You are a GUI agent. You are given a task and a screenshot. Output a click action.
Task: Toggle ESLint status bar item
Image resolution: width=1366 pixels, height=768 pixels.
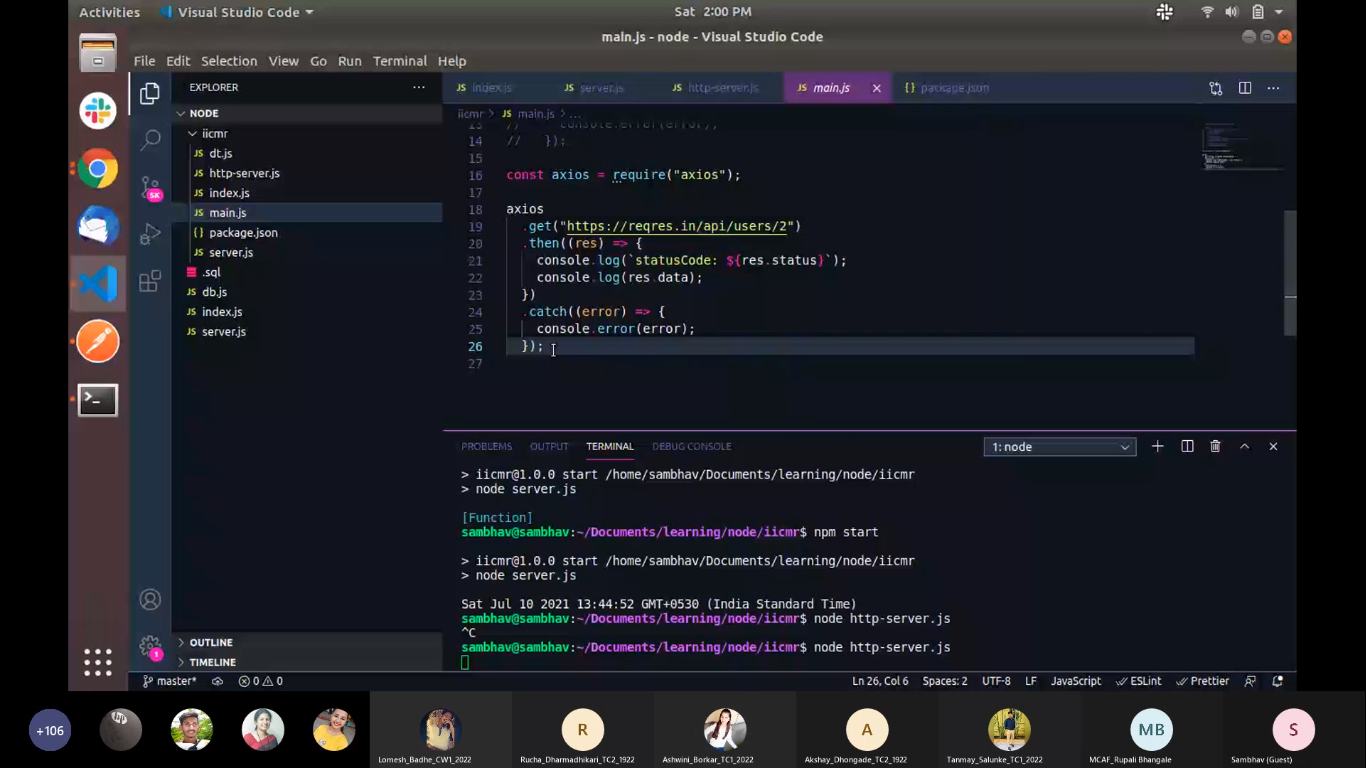[1138, 681]
